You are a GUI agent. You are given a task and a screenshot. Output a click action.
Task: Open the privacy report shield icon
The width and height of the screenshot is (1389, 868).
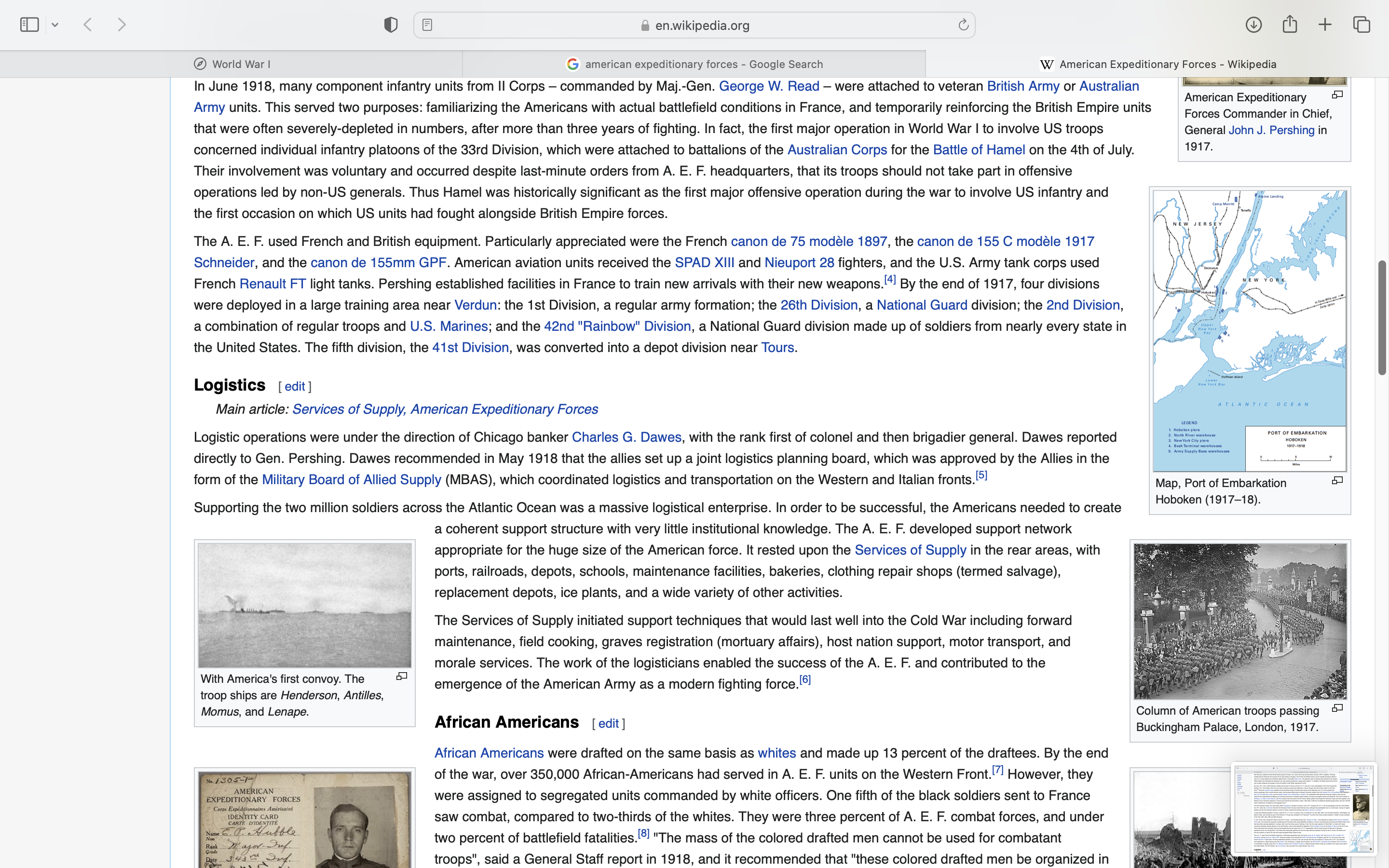click(x=391, y=25)
